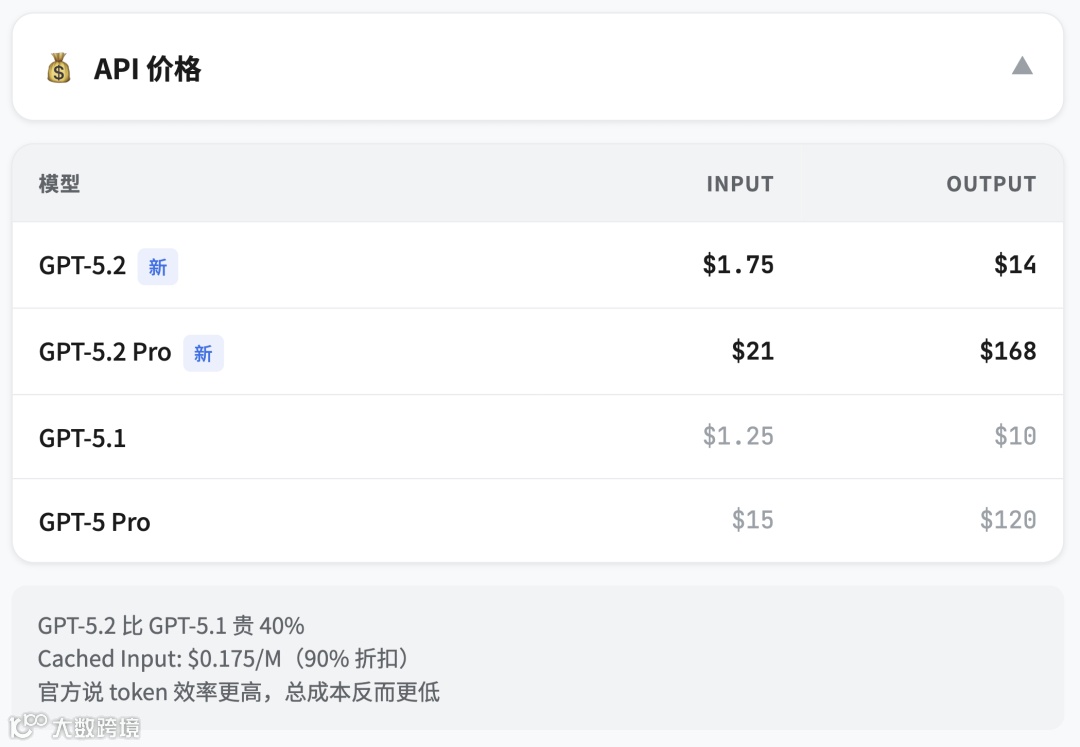1080x747 pixels.
Task: Click the Cached Input $0.175/M note
Action: 224,659
